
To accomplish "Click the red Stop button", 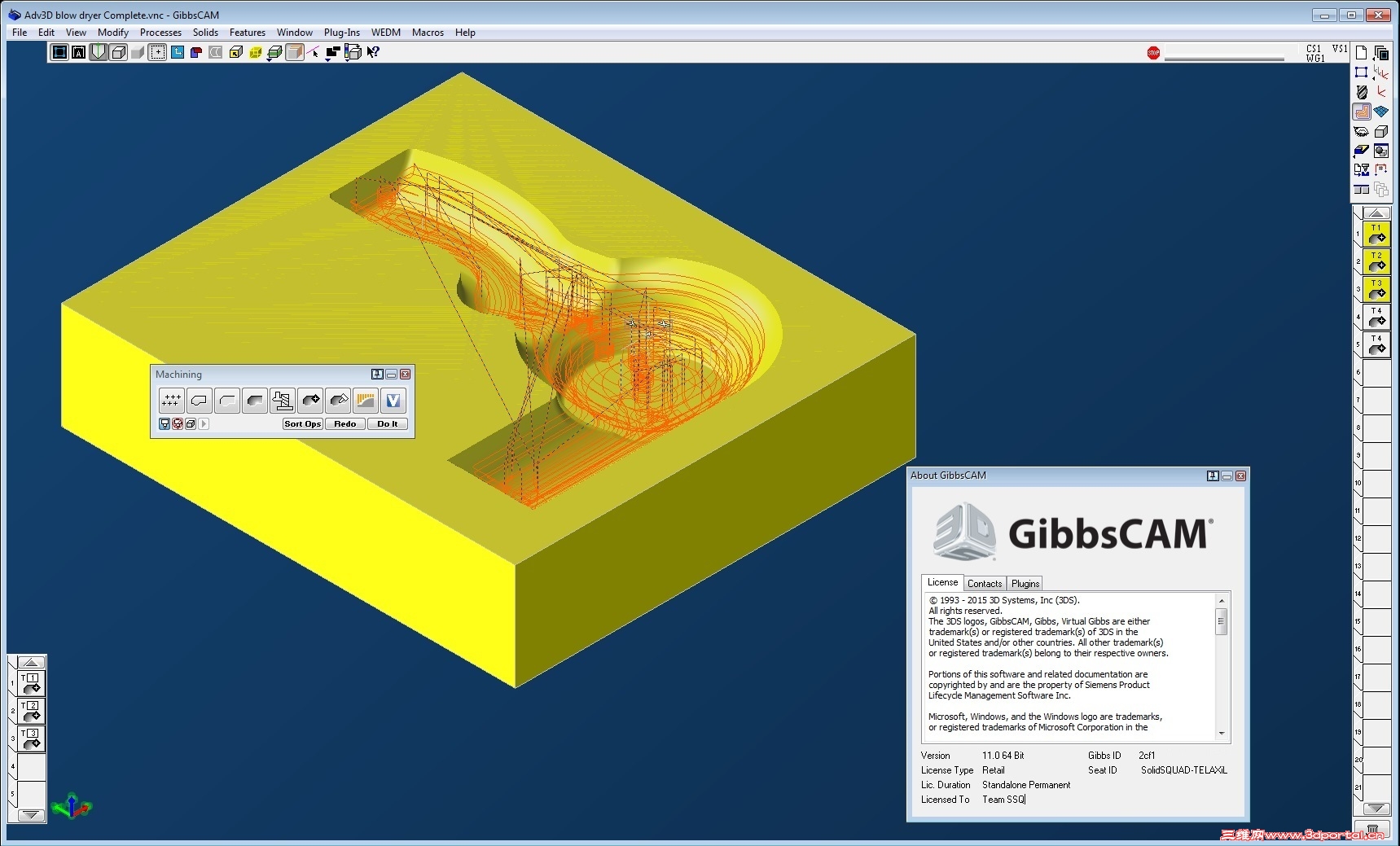I will pos(1153,53).
